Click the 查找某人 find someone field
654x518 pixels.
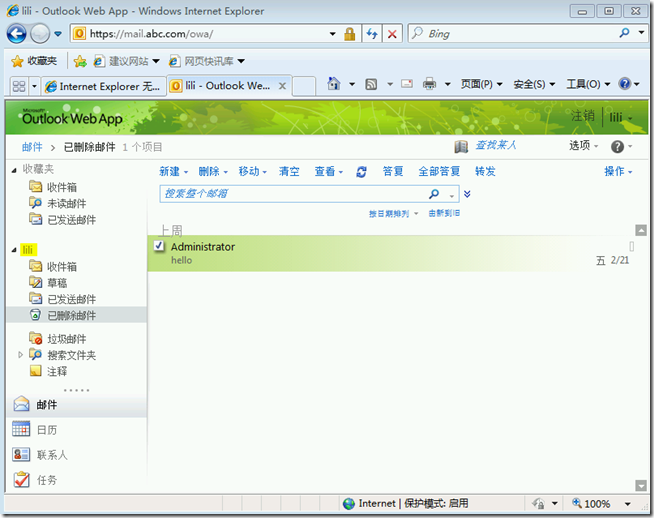pyautogui.click(x=496, y=145)
